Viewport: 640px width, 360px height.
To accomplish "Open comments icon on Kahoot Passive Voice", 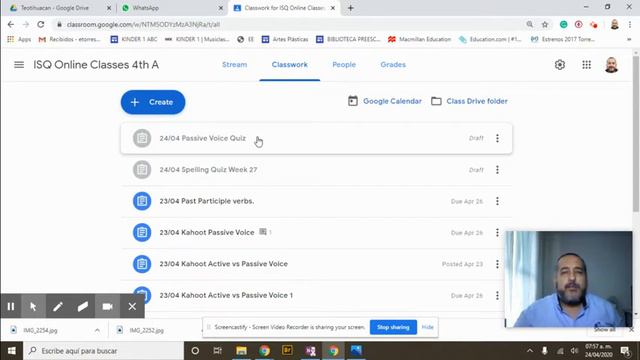I will (263, 232).
